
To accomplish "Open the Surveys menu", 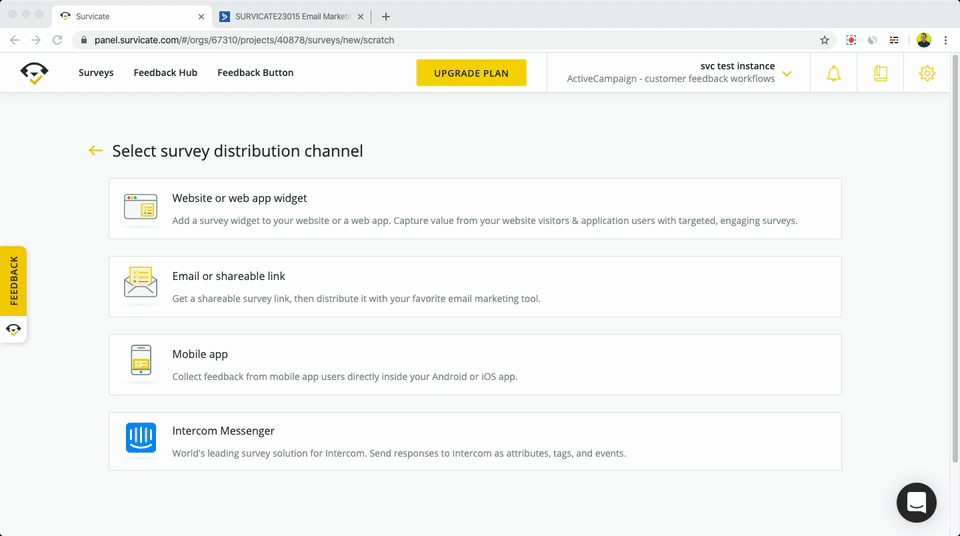I will (96, 73).
